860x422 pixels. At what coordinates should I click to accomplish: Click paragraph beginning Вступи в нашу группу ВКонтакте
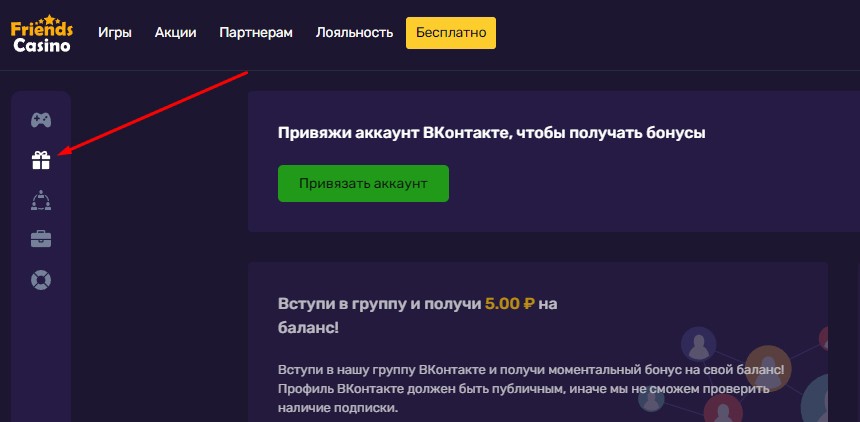coord(531,389)
